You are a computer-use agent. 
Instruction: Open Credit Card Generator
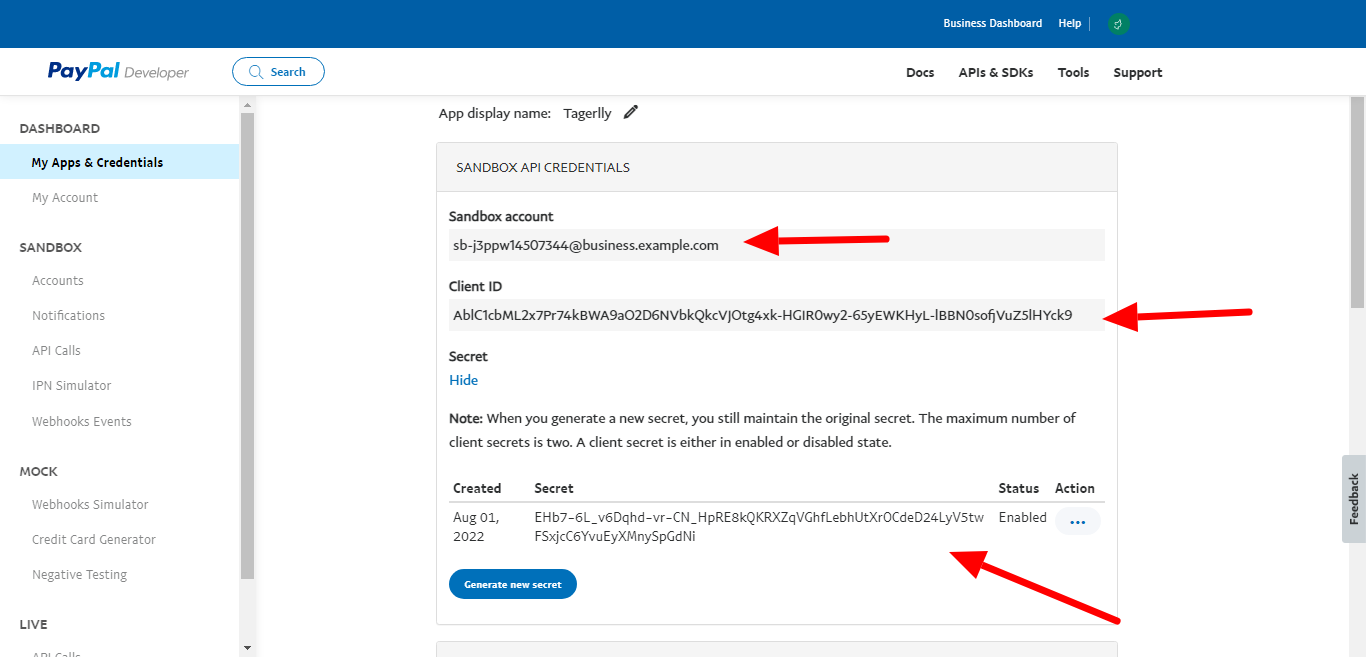pyautogui.click(x=94, y=540)
